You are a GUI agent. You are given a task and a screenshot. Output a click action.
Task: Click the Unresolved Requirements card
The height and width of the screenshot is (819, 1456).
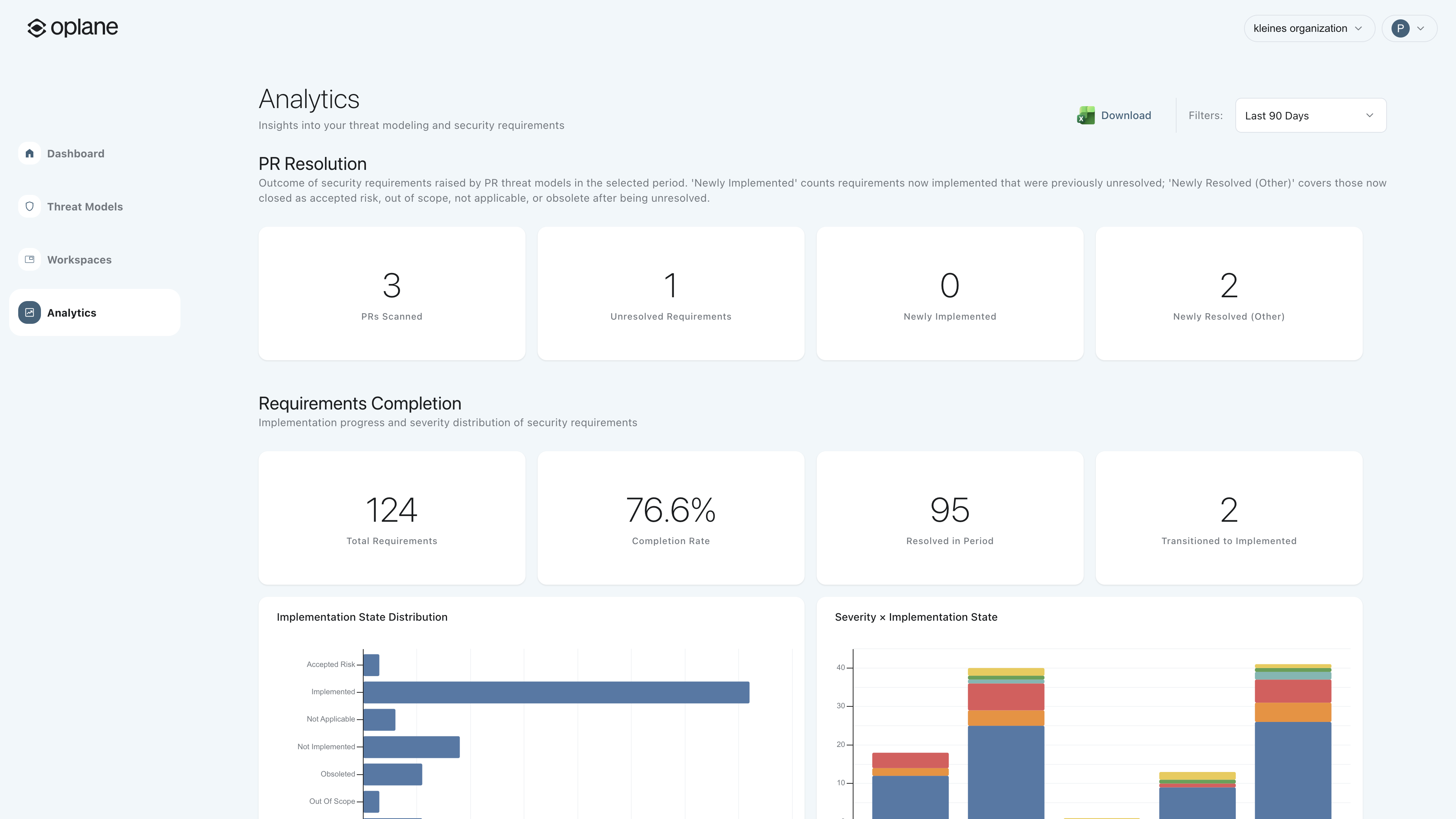click(x=670, y=293)
